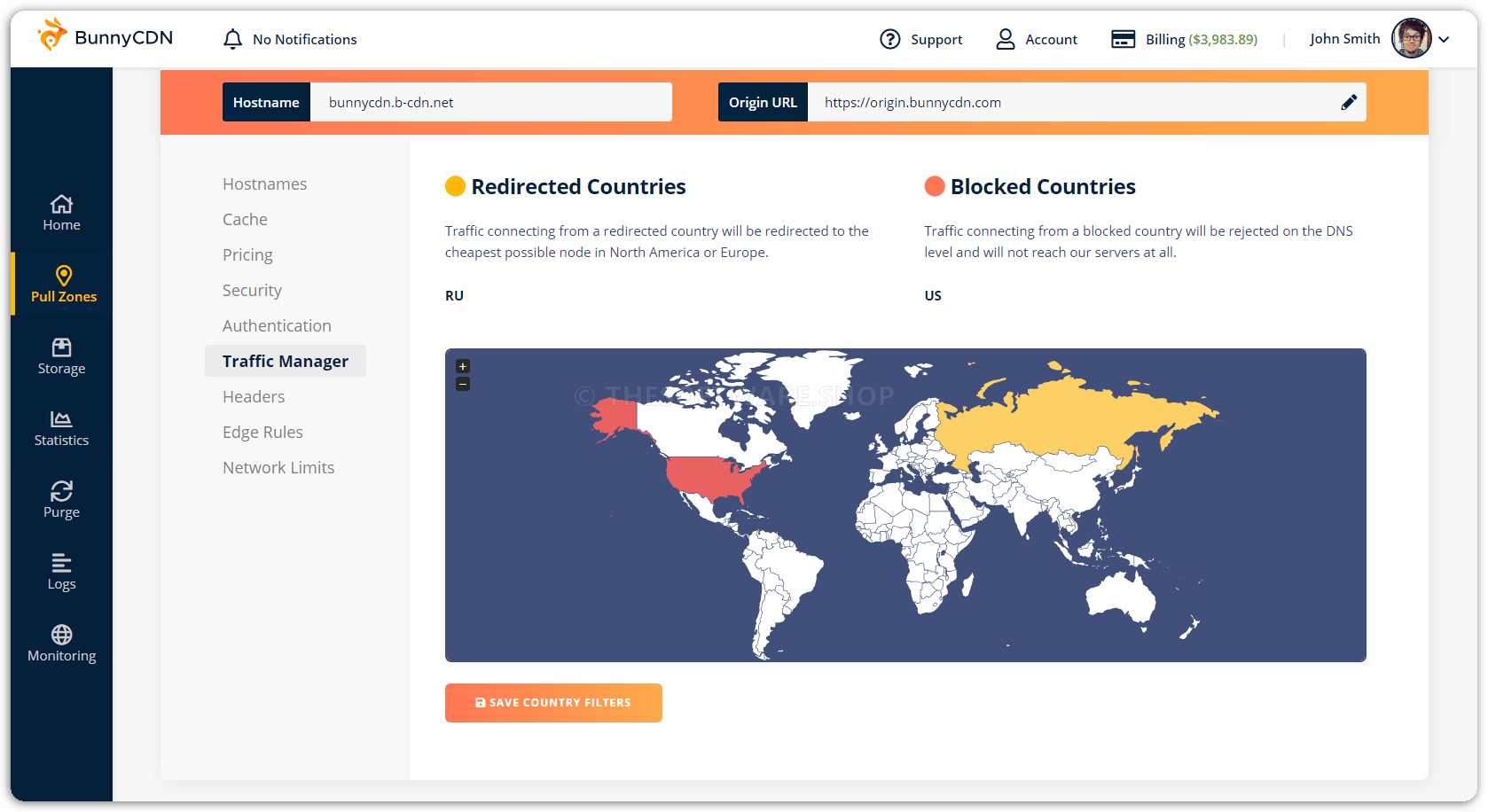Image resolution: width=1488 pixels, height=812 pixels.
Task: Open Storage from the sidebar
Action: coord(61,356)
